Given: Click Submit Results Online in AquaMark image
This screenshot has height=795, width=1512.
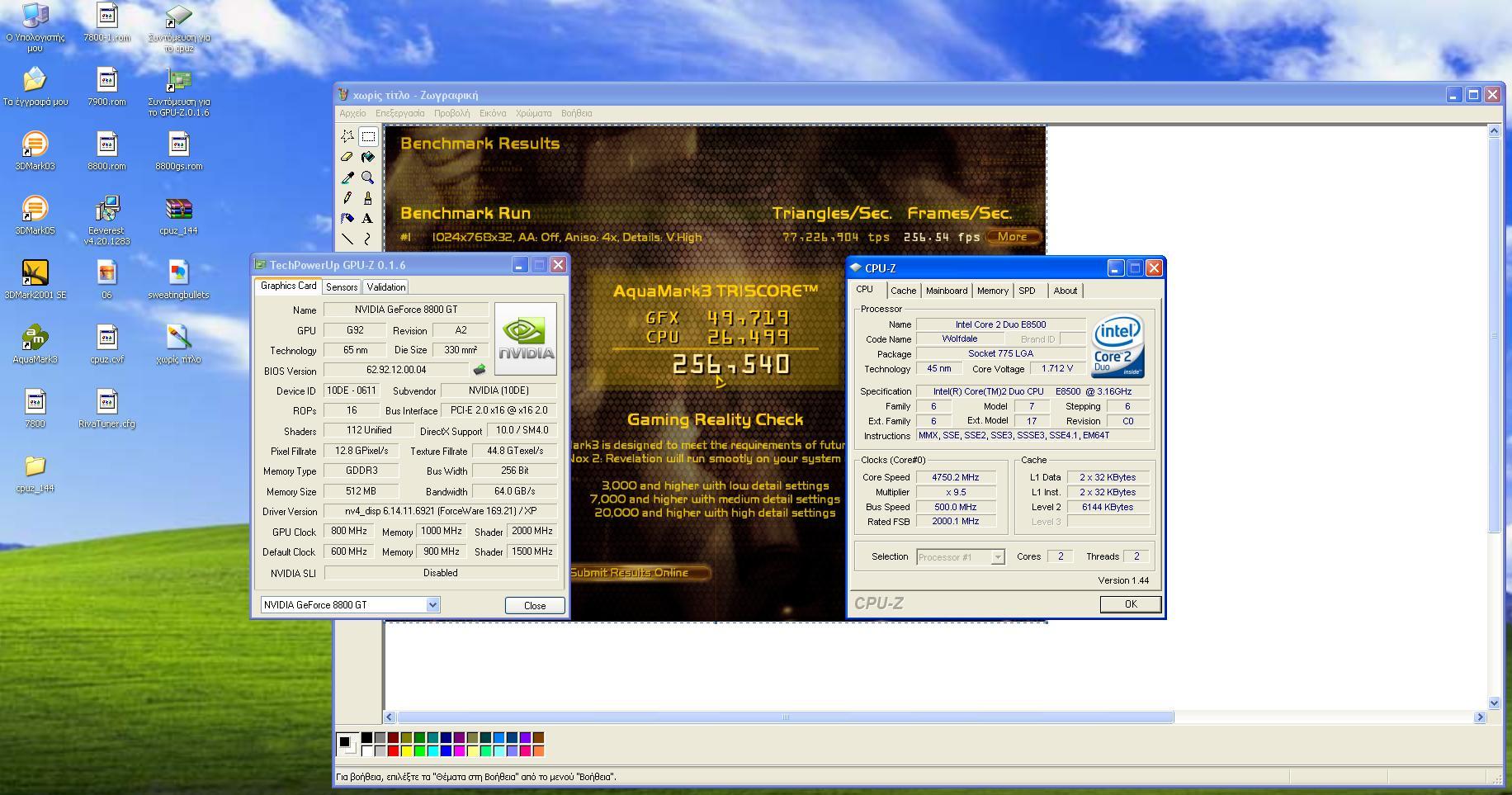Looking at the screenshot, I should [x=639, y=573].
